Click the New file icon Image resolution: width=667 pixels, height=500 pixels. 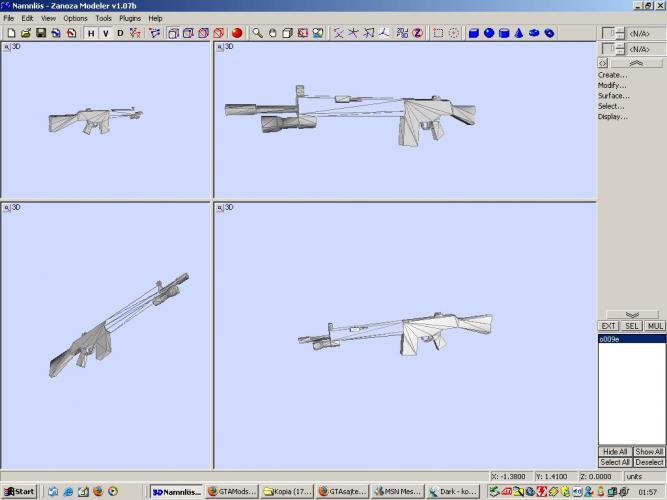tap(10, 33)
